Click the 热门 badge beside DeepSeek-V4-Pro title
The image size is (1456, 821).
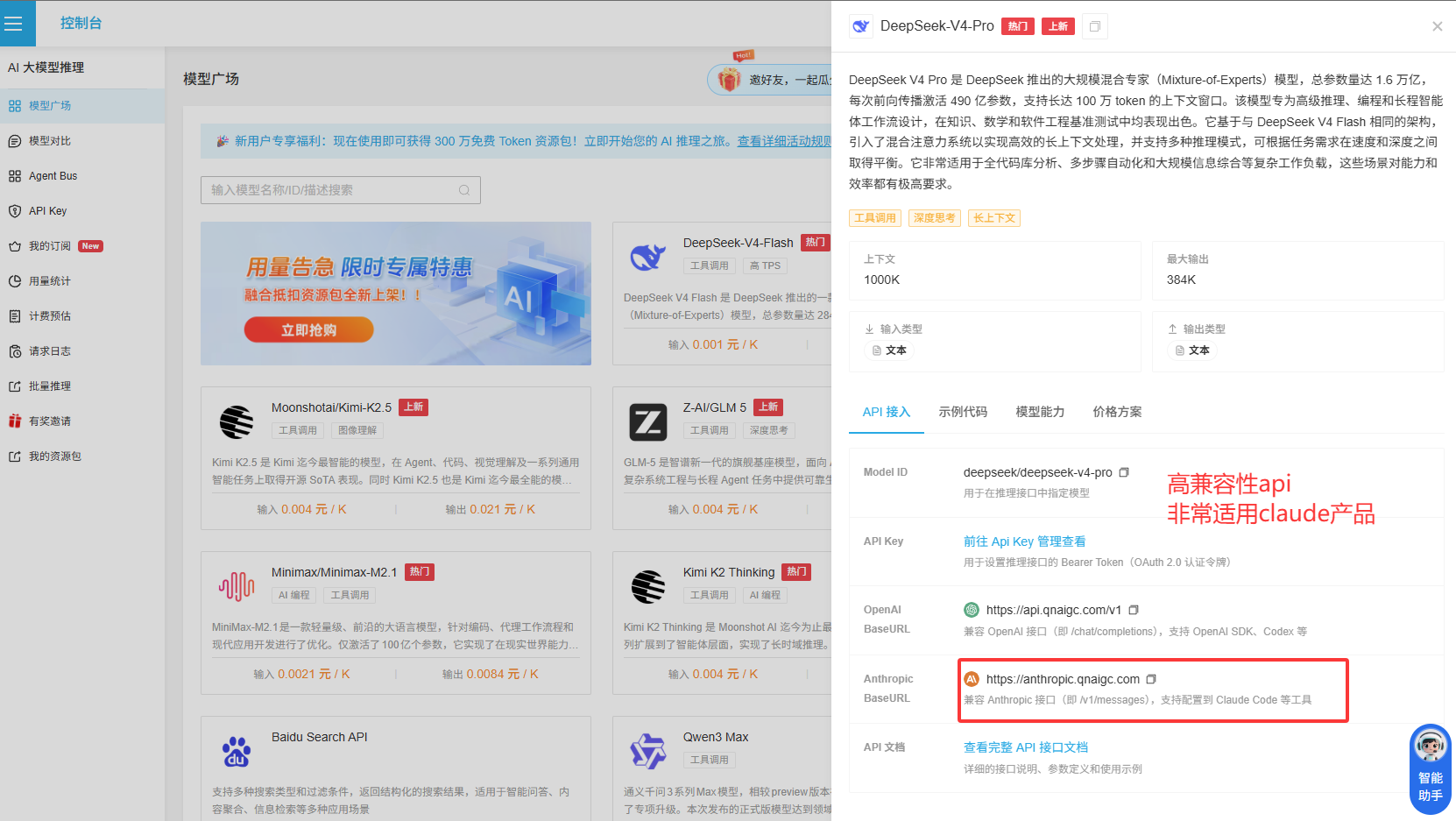1018,26
